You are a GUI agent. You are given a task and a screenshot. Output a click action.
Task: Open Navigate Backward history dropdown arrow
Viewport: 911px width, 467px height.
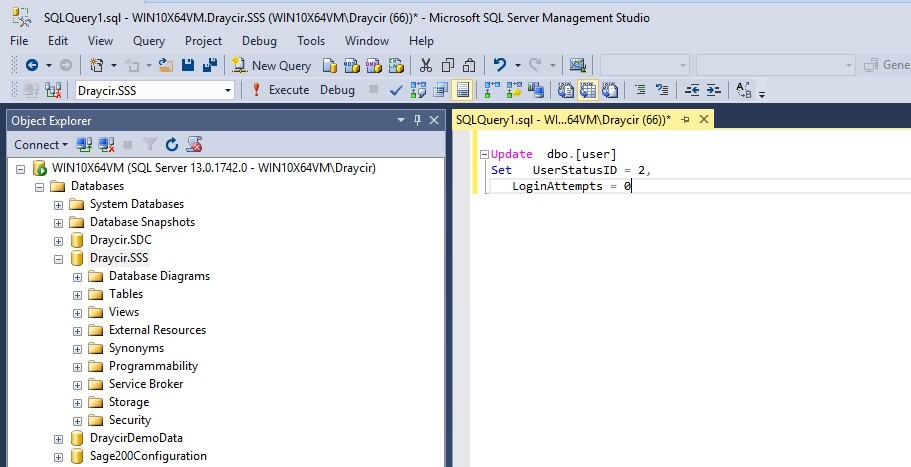point(48,66)
